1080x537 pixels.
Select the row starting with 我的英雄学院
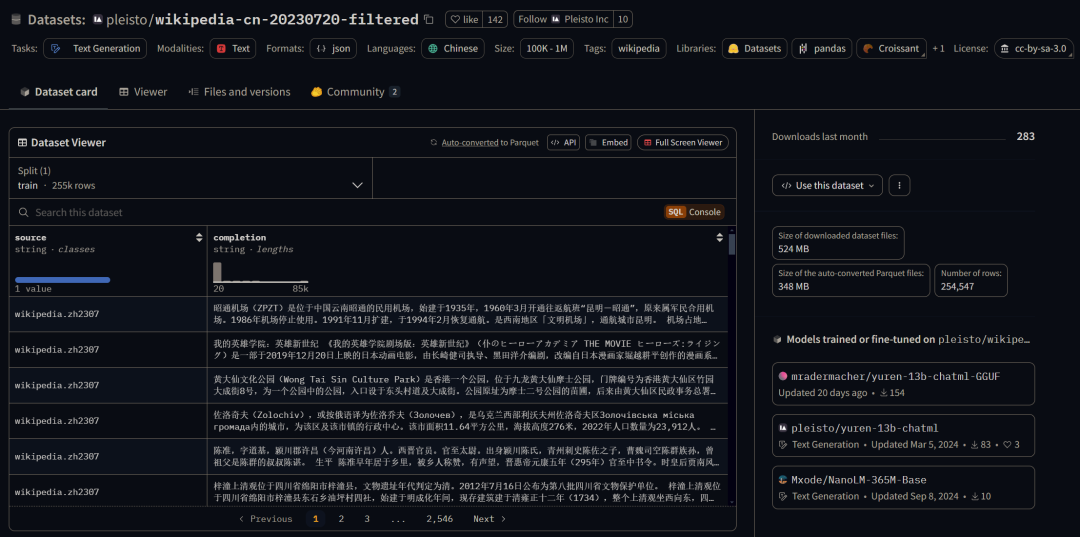(368, 350)
